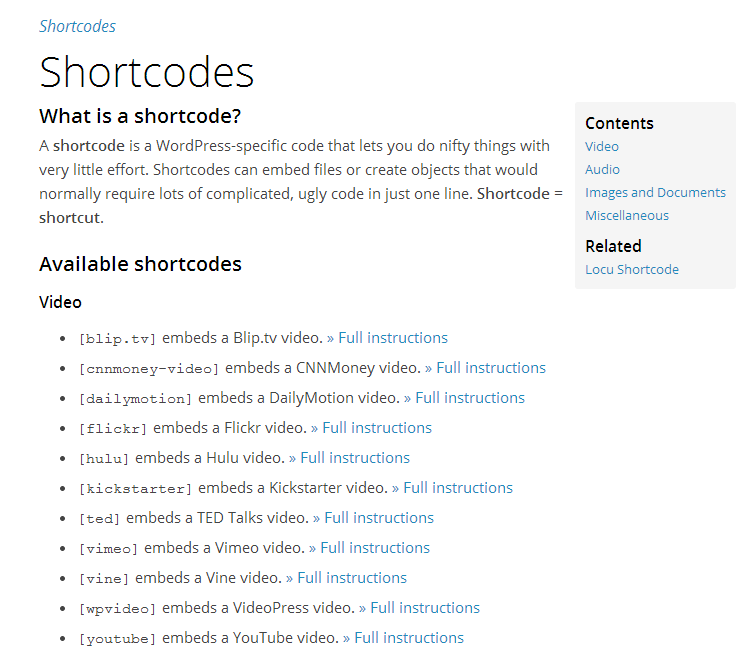Open the Shortcodes breadcrumb link
The image size is (744, 663).
click(77, 27)
